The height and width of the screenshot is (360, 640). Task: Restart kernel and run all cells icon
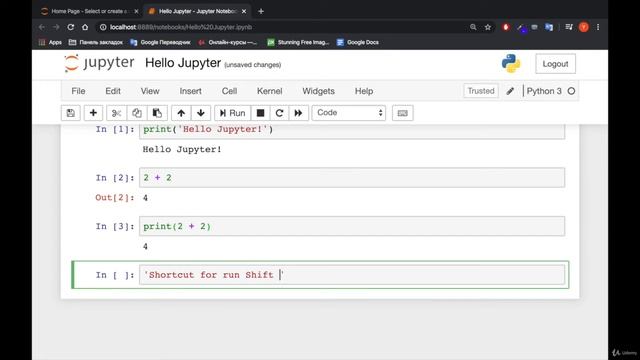tap(298, 113)
